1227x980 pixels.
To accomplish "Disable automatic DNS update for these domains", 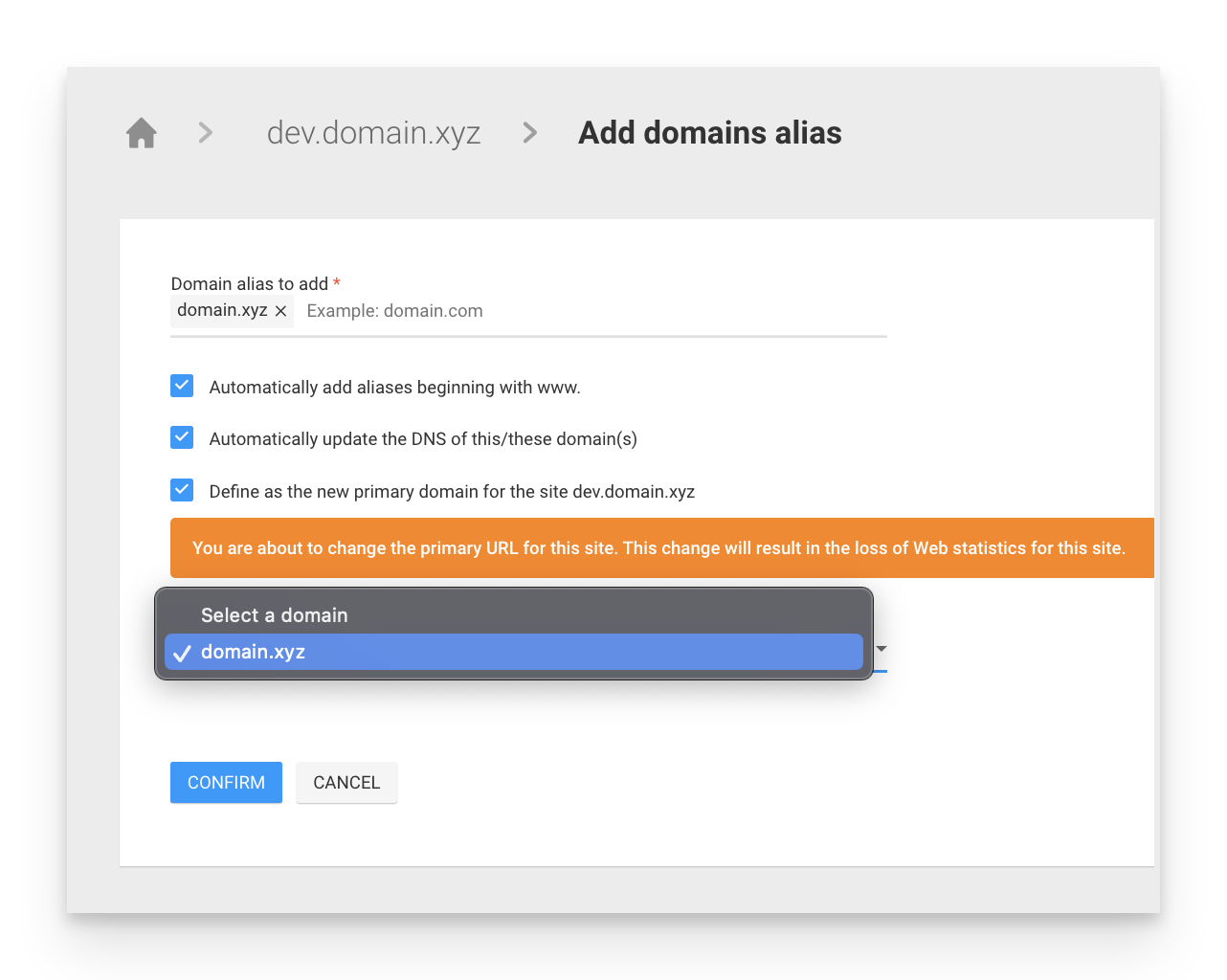I will click(x=182, y=437).
